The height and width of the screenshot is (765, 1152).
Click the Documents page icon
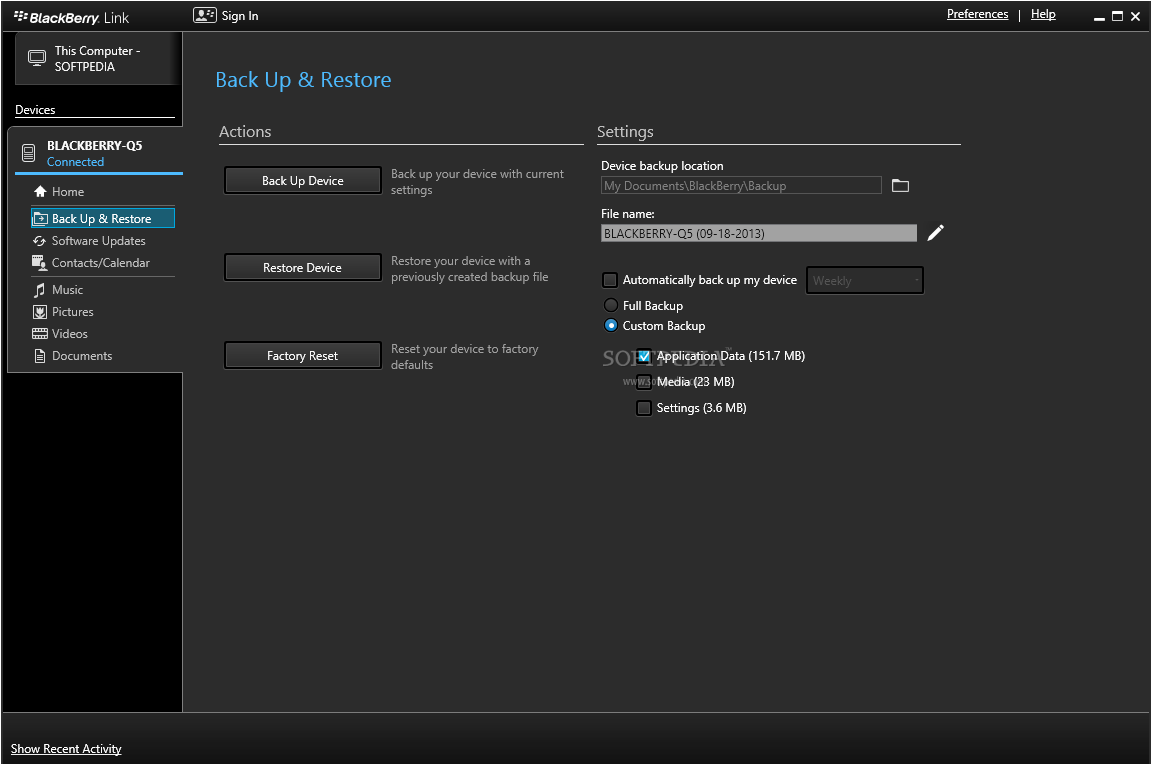[40, 356]
